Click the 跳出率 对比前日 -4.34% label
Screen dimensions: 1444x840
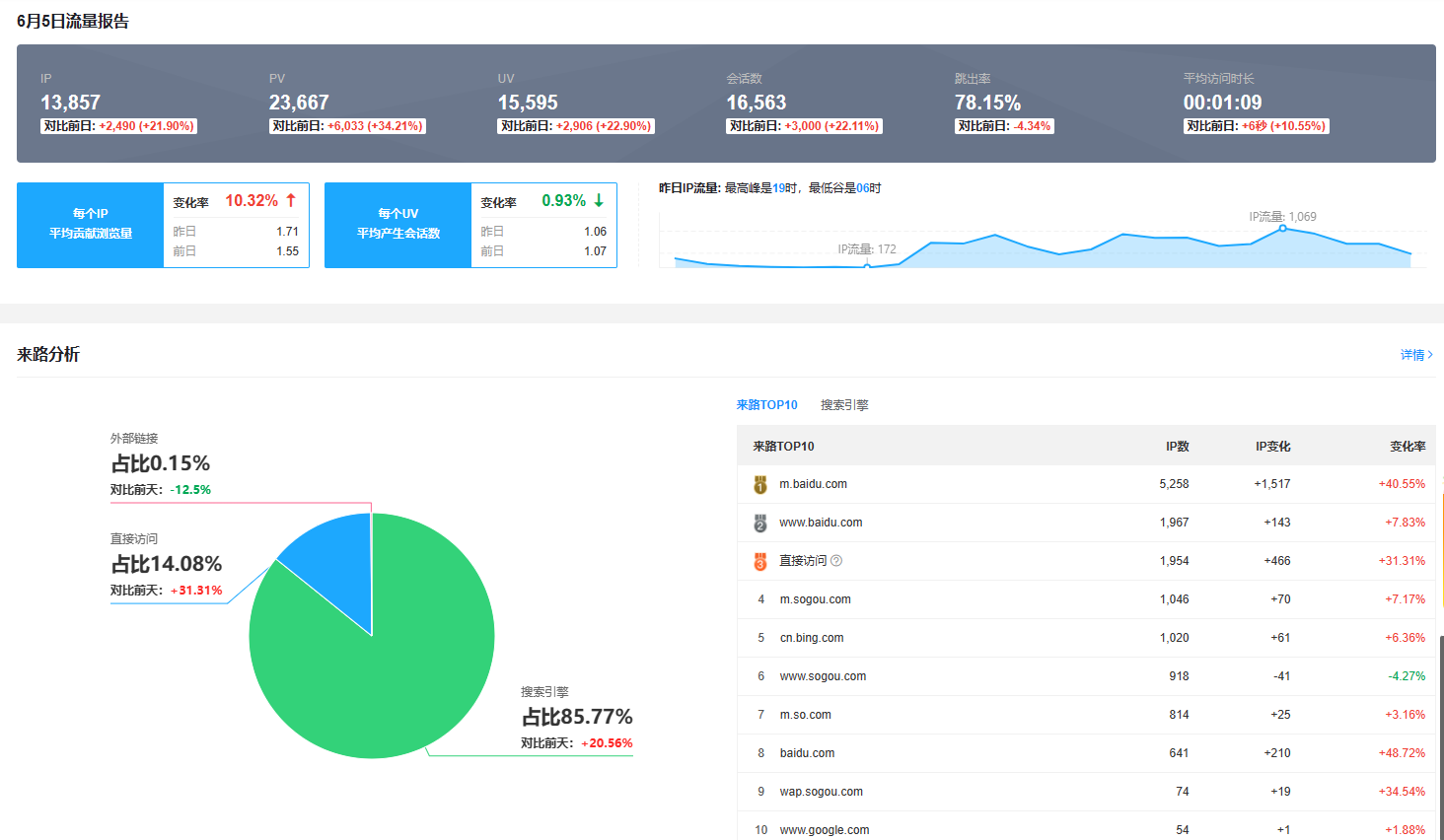point(1004,126)
